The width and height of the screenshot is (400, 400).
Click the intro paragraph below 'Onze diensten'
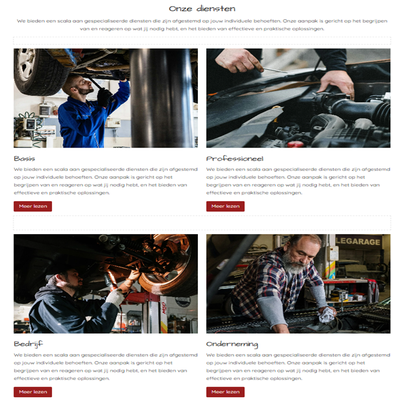click(x=202, y=25)
